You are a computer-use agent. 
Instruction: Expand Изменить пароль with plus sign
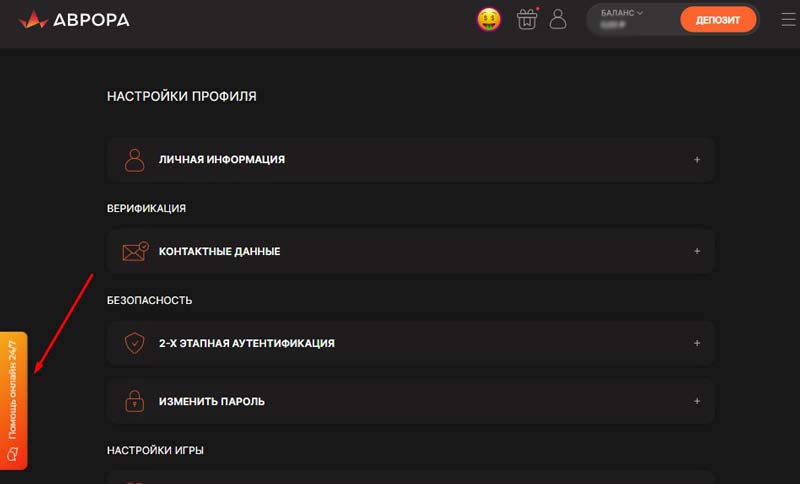click(x=697, y=401)
